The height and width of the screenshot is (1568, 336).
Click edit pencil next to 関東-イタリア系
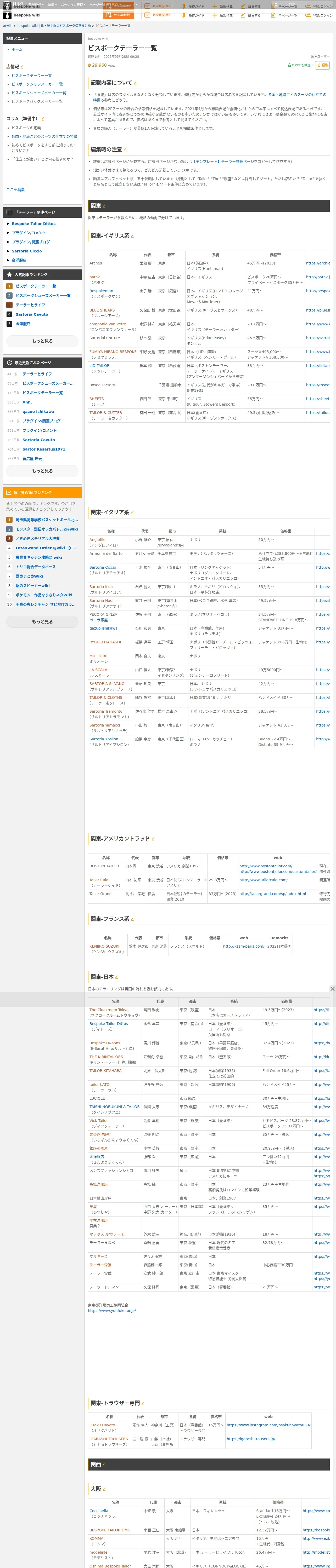pos(132,512)
